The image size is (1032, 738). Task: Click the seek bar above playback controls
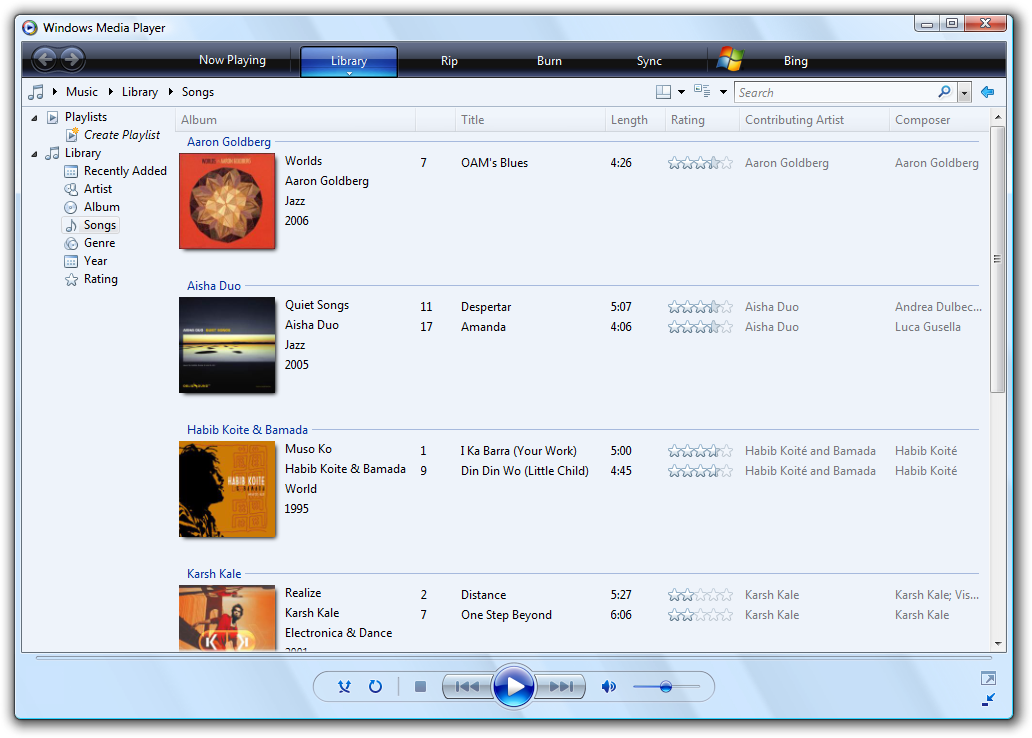click(513, 657)
